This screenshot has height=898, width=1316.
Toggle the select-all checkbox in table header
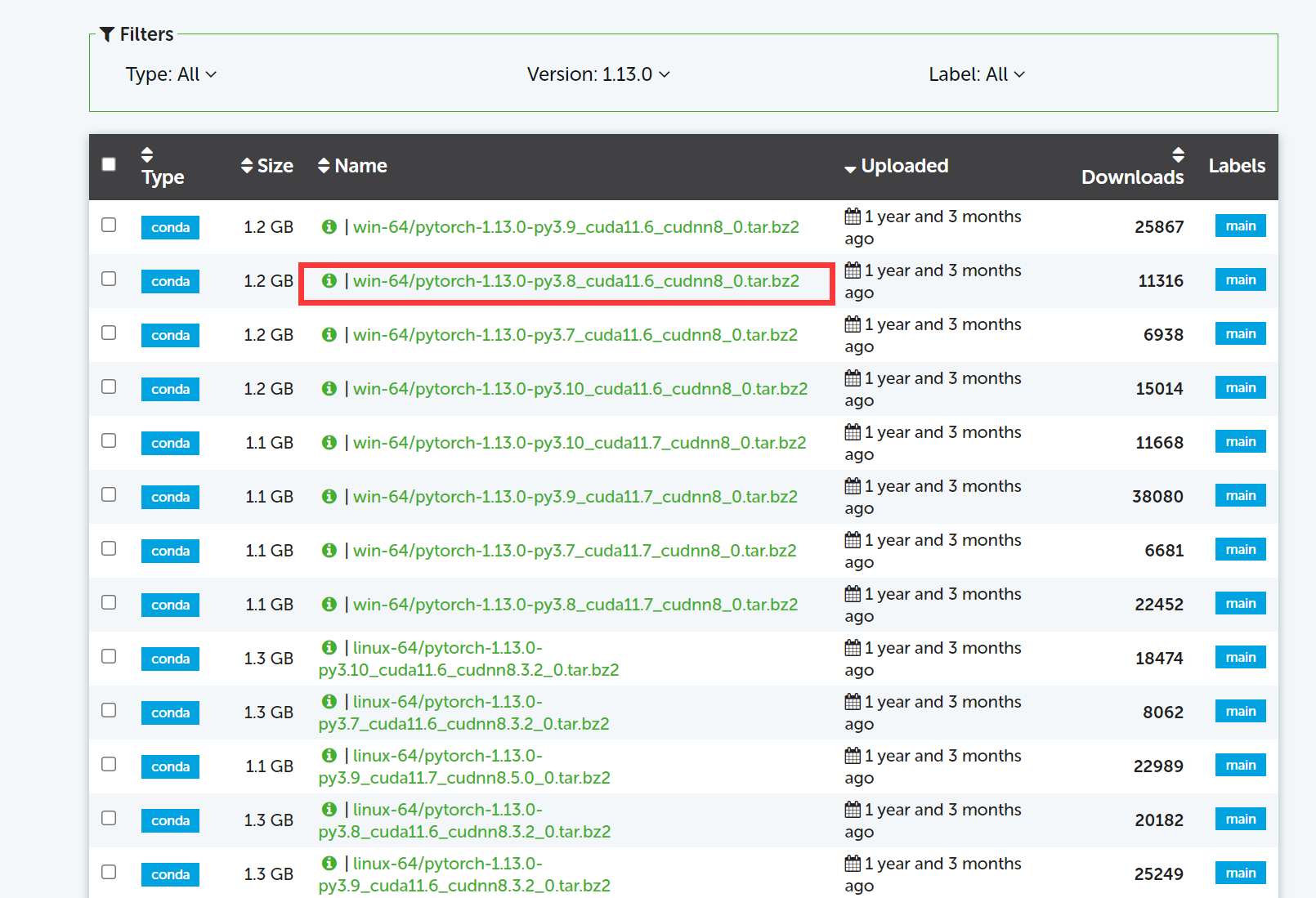pyautogui.click(x=109, y=164)
